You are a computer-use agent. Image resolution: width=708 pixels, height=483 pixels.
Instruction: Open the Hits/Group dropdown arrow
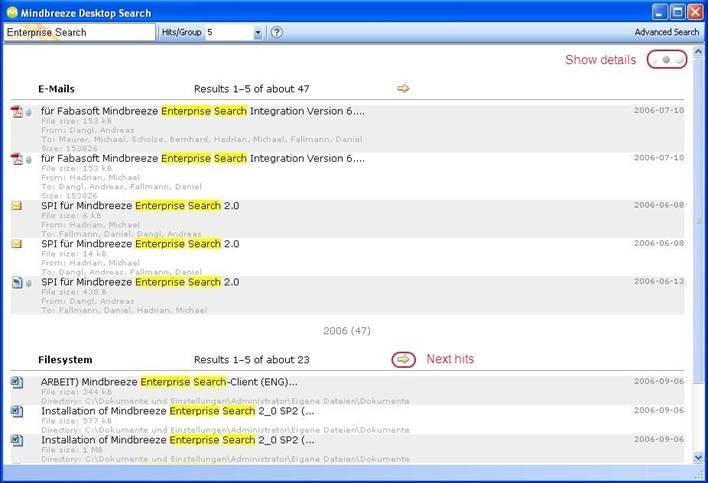click(257, 33)
